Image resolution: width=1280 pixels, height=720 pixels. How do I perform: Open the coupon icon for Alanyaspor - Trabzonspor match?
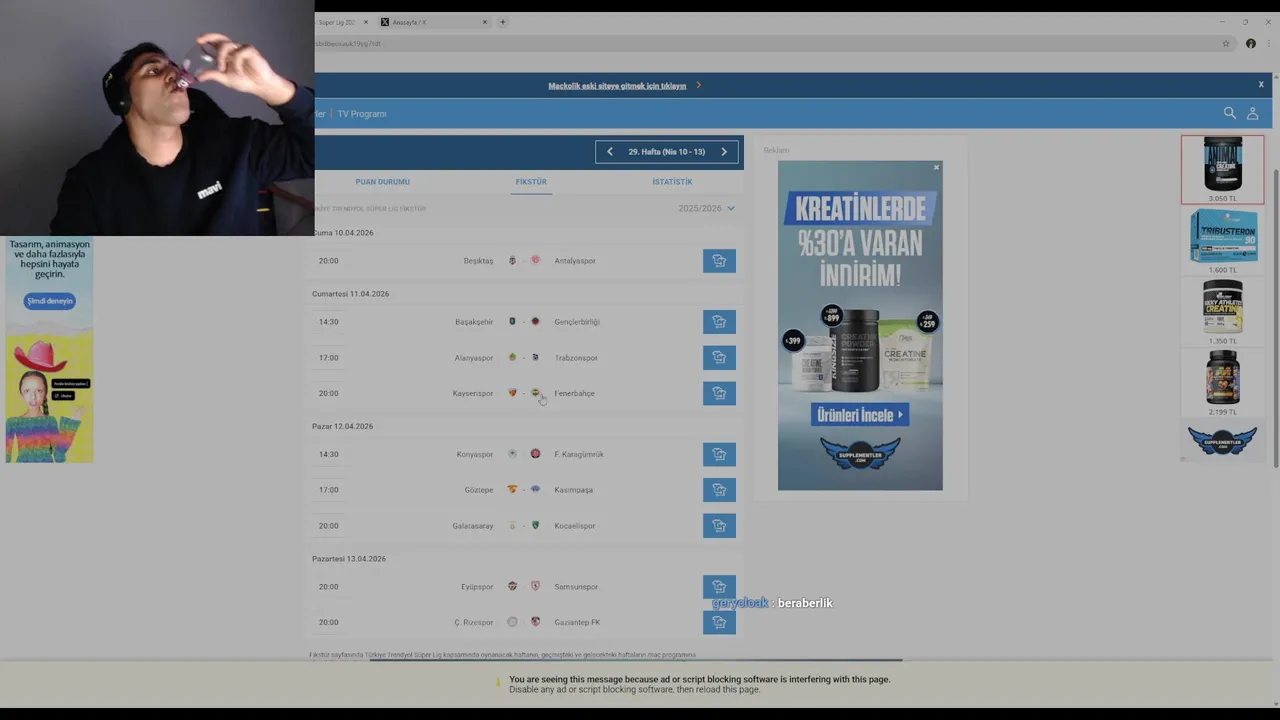coord(719,358)
